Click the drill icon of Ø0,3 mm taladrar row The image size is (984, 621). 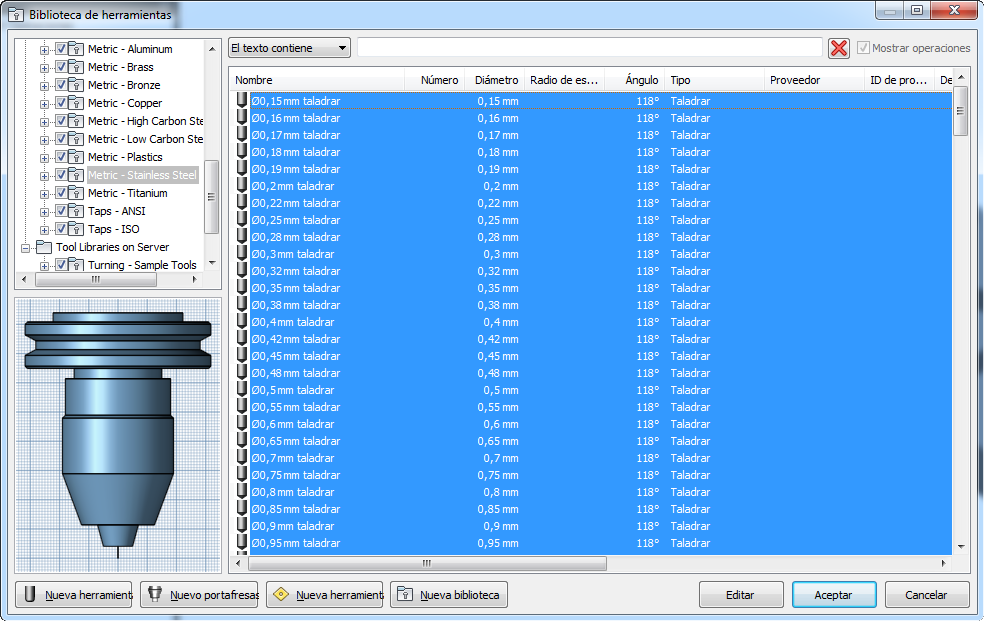click(242, 253)
